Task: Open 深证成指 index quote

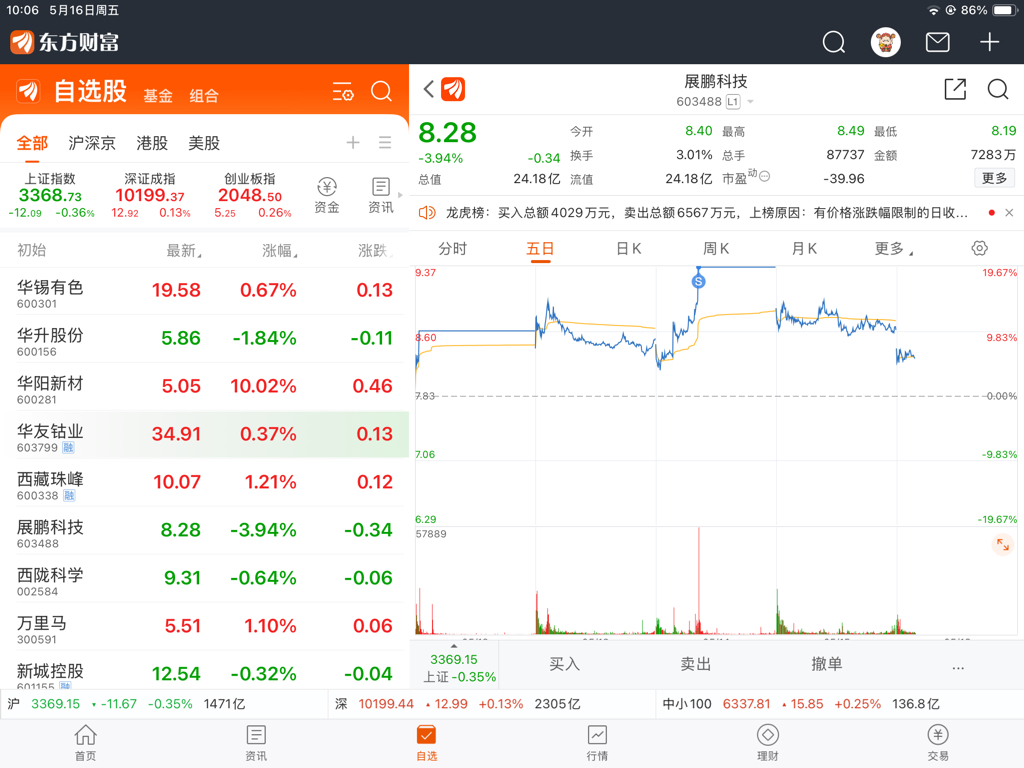Action: (x=150, y=195)
